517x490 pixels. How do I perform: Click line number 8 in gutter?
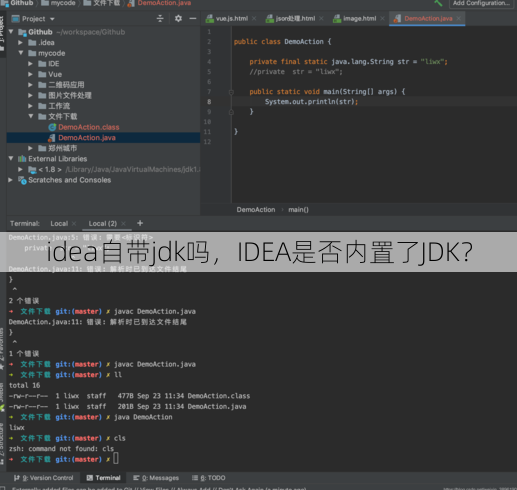(209, 102)
